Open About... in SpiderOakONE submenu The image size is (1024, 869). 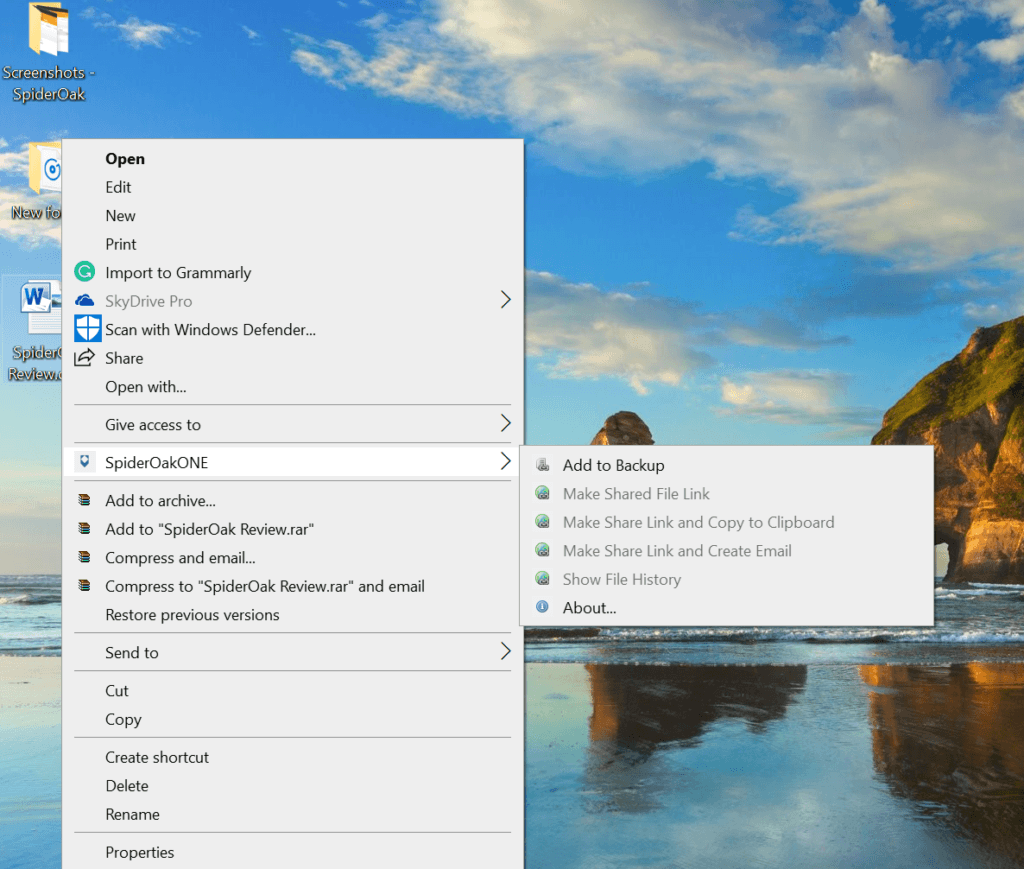tap(726, 608)
